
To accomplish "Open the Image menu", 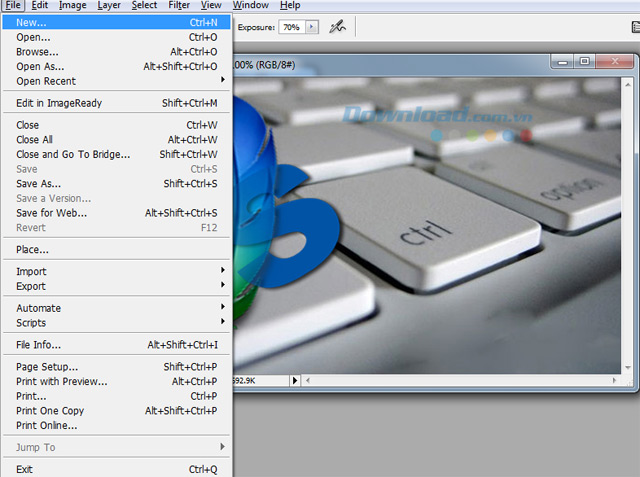I will pos(72,5).
